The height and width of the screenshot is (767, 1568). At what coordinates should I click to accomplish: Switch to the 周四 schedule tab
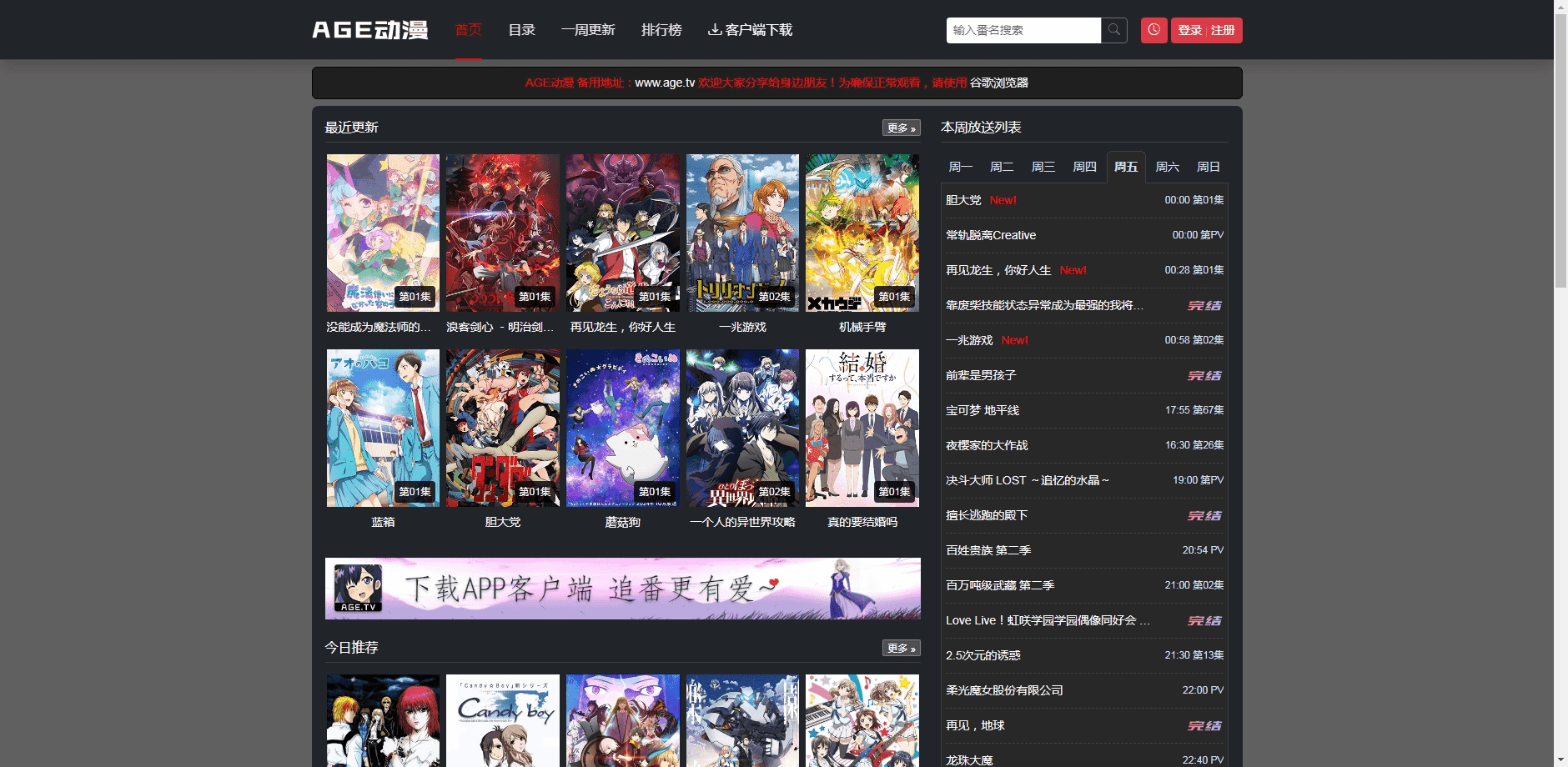point(1084,167)
